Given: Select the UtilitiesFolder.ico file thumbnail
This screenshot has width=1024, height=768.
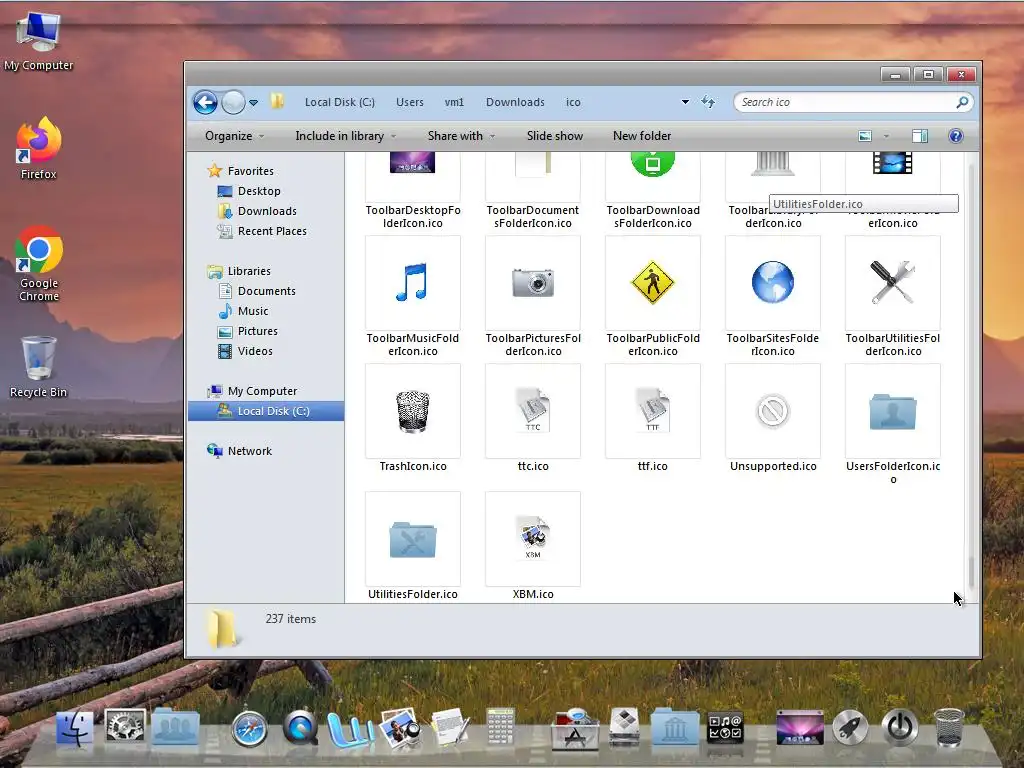Looking at the screenshot, I should coord(413,539).
